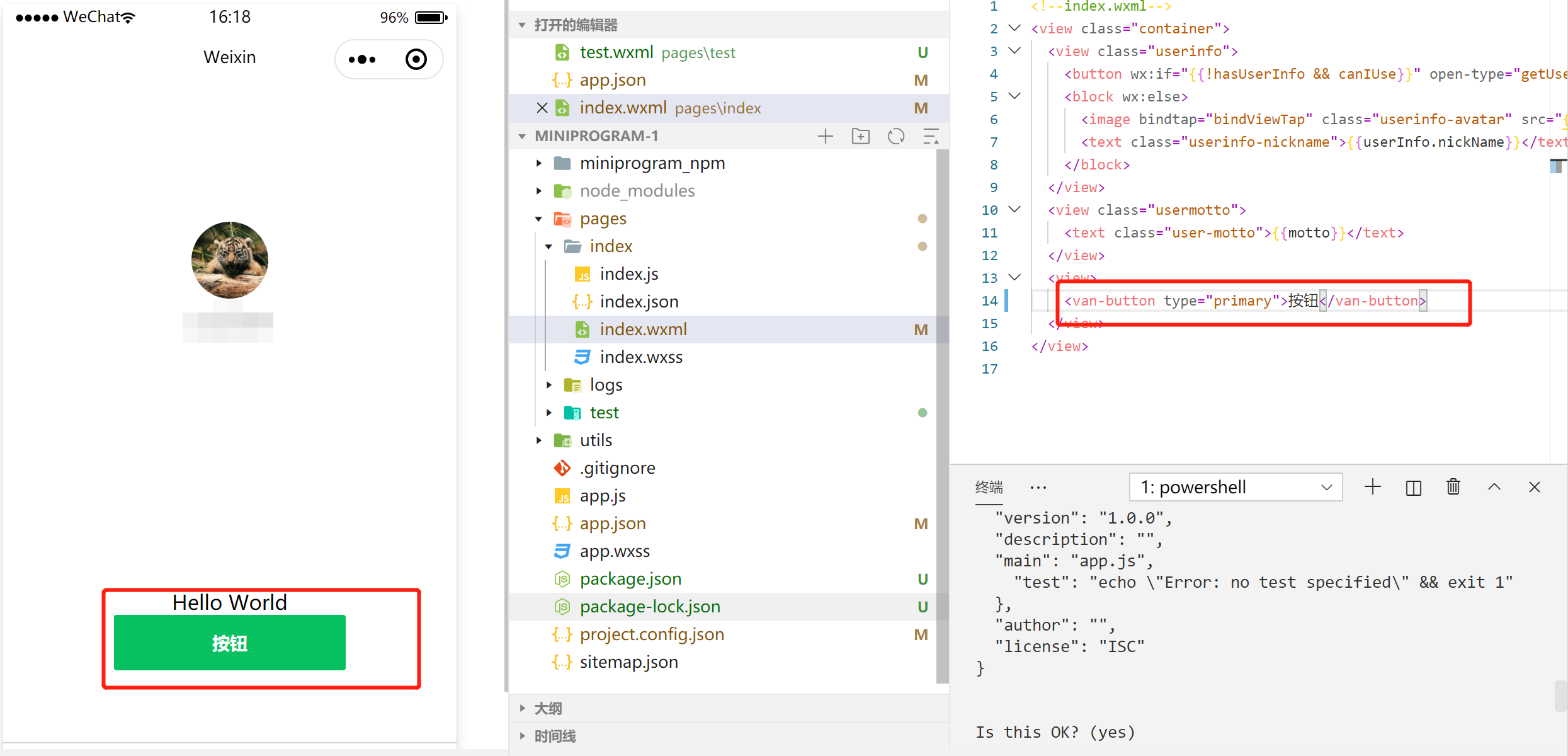Click the editor minimap on the right
The height and width of the screenshot is (756, 1568).
click(1558, 166)
